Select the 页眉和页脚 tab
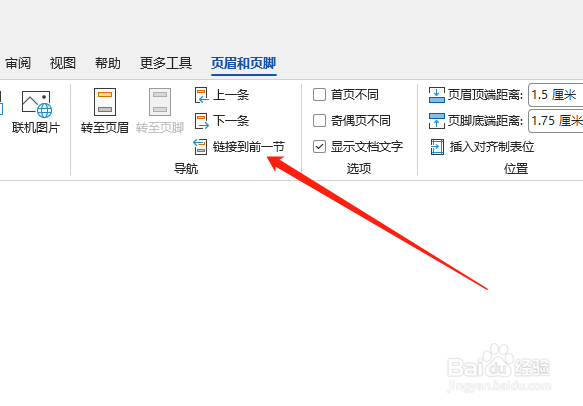583x406 pixels. [x=244, y=63]
